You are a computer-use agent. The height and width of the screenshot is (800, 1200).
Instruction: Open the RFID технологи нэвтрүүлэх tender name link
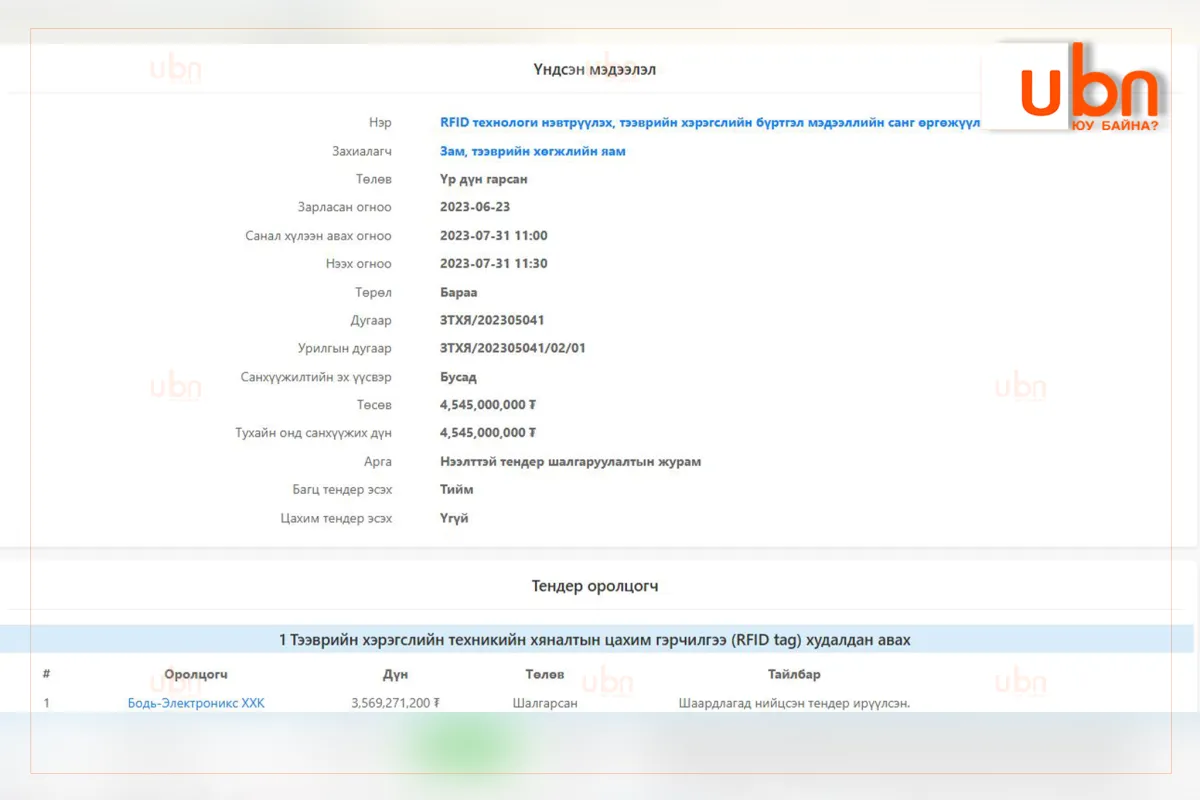pyautogui.click(x=711, y=123)
